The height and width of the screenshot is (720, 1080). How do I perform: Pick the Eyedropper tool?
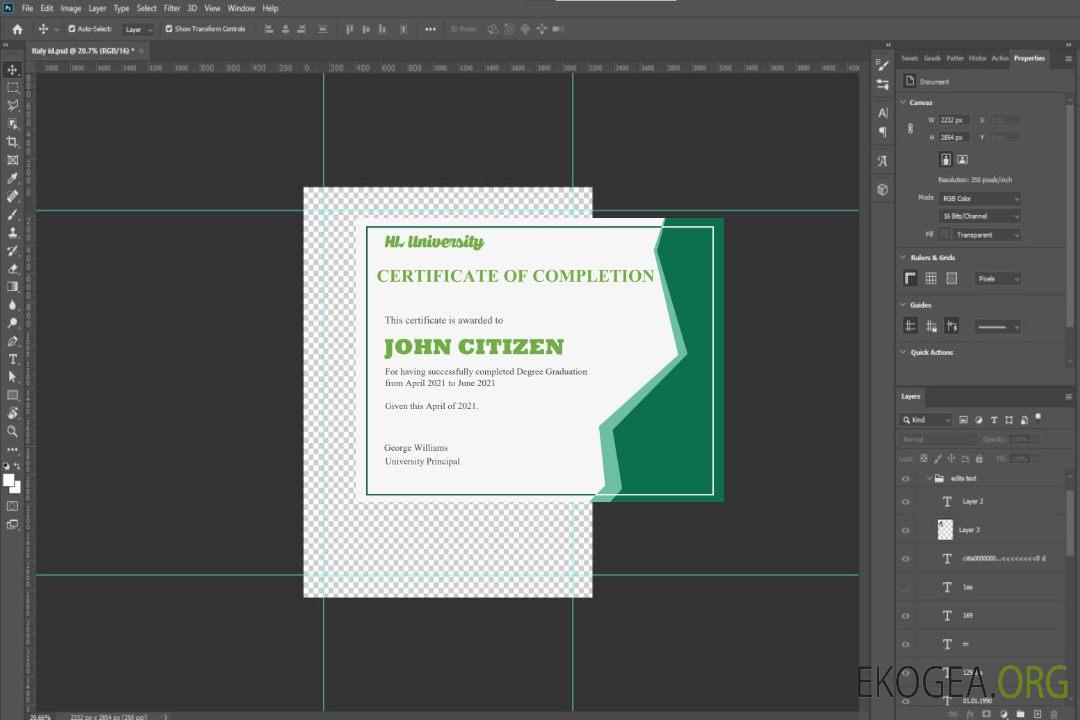pos(13,178)
